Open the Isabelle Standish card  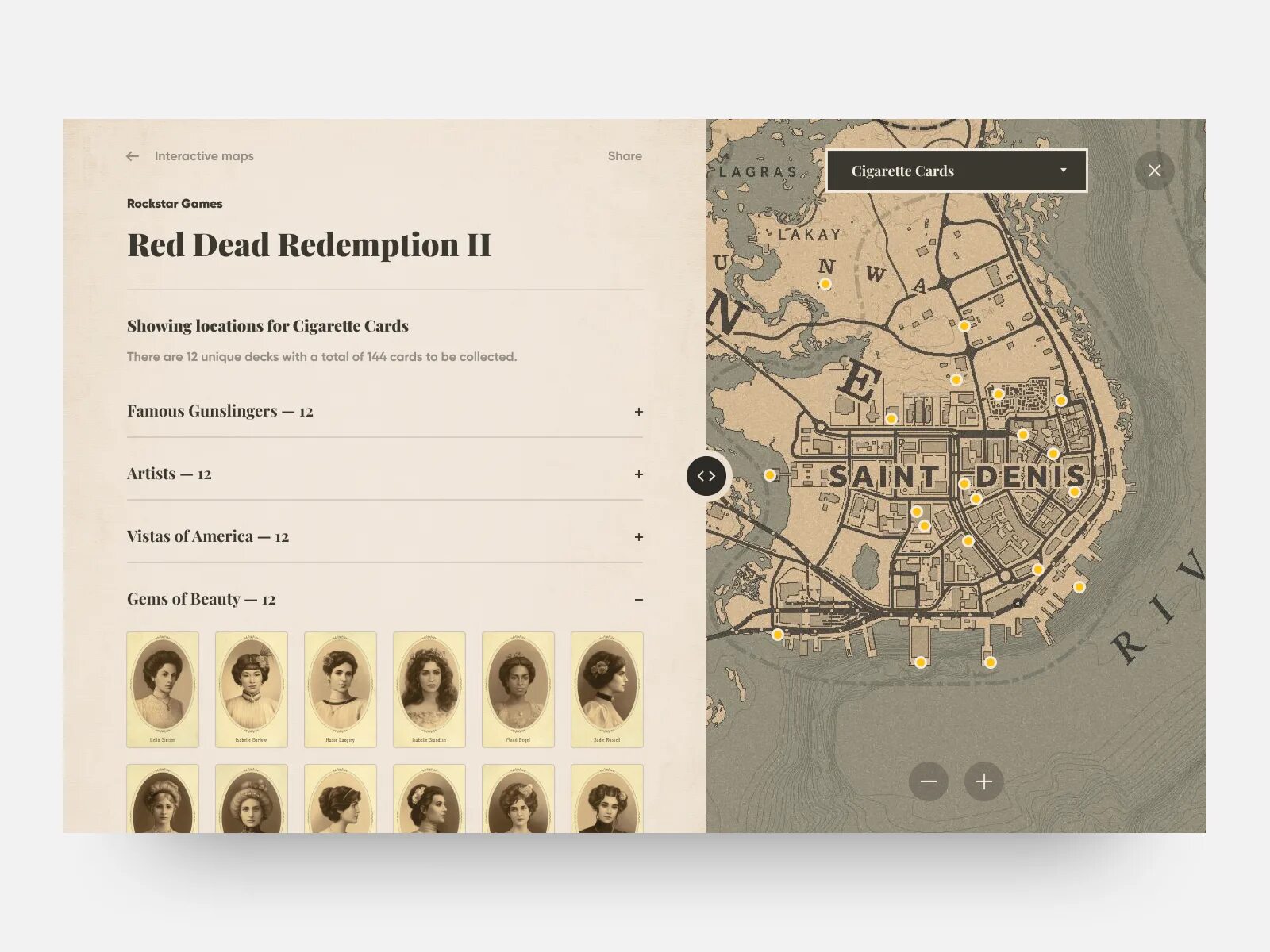click(x=429, y=689)
